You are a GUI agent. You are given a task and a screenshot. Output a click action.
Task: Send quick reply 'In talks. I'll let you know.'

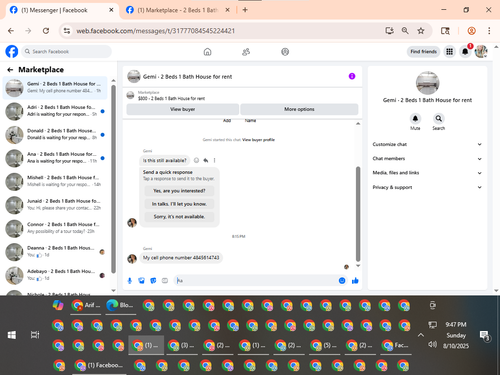coord(179,204)
